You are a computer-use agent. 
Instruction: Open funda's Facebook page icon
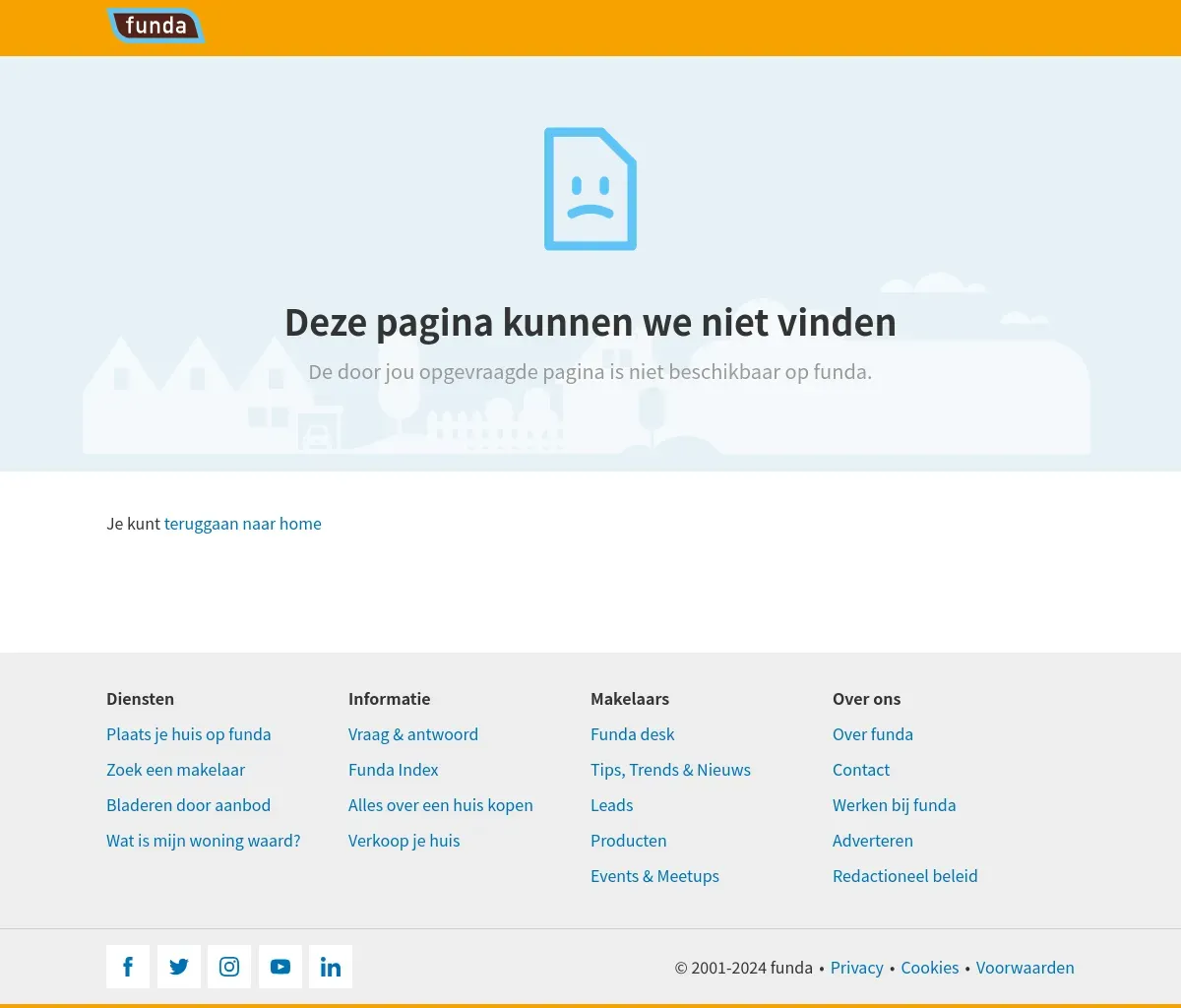pos(128,967)
